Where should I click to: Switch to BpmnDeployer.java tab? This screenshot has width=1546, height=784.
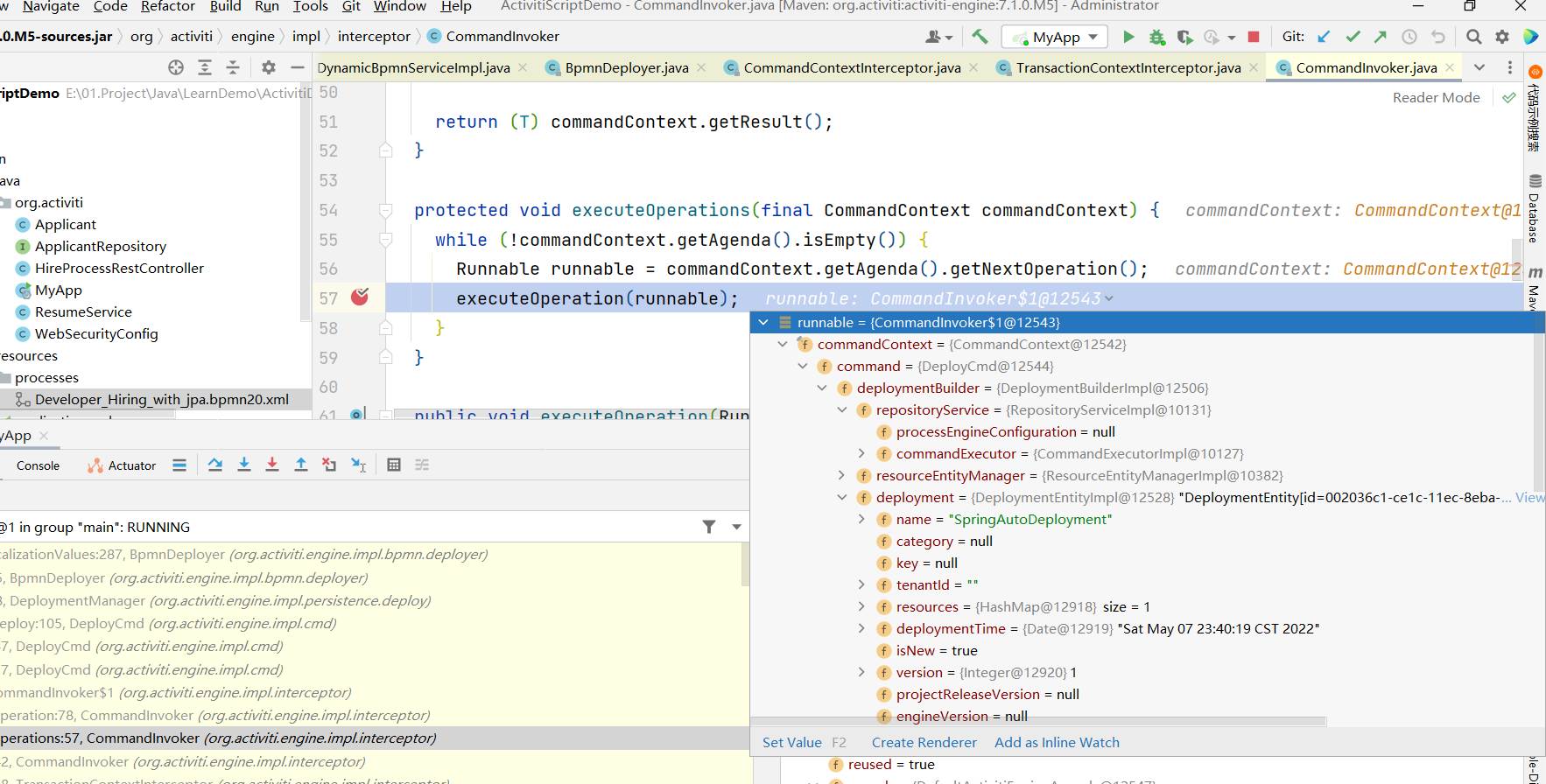[626, 67]
